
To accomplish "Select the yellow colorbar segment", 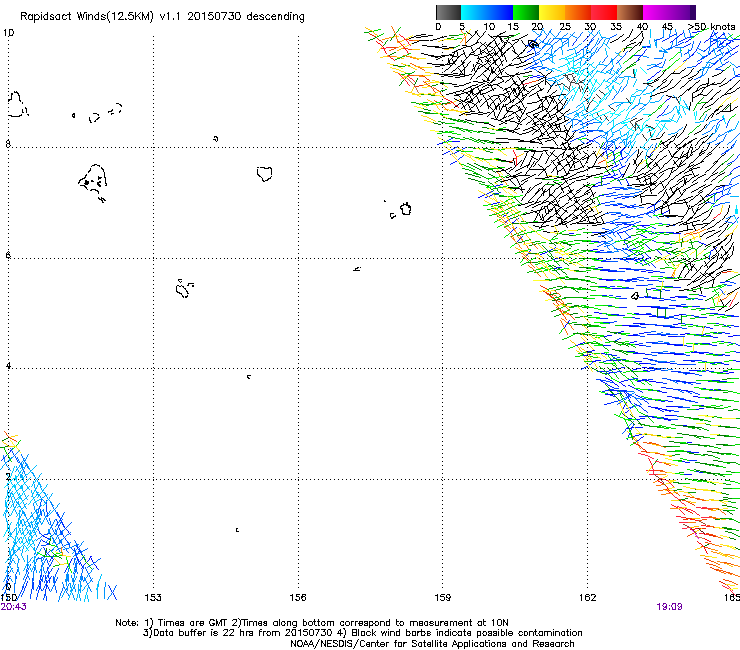I will click(552, 12).
